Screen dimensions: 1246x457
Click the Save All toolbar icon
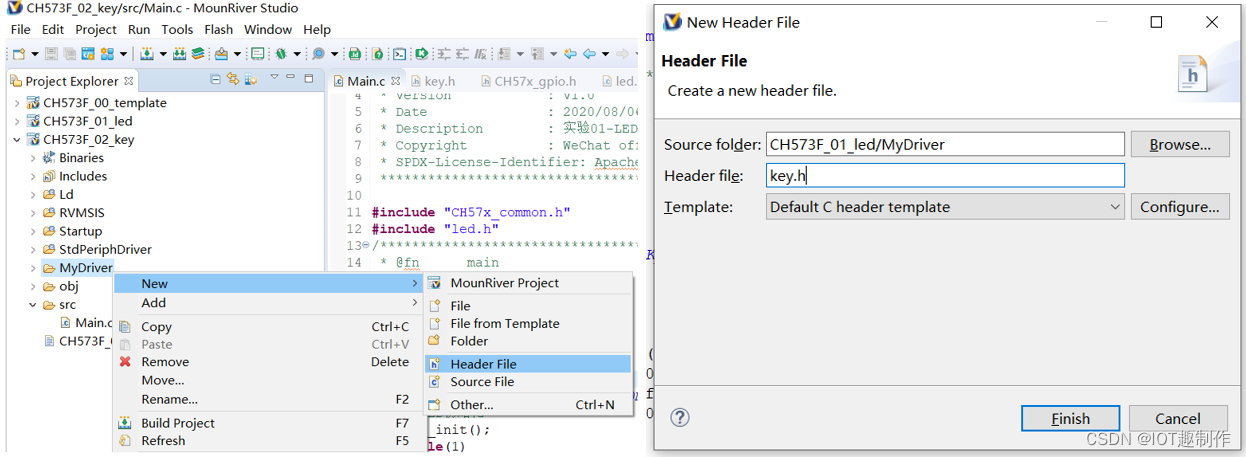70,54
